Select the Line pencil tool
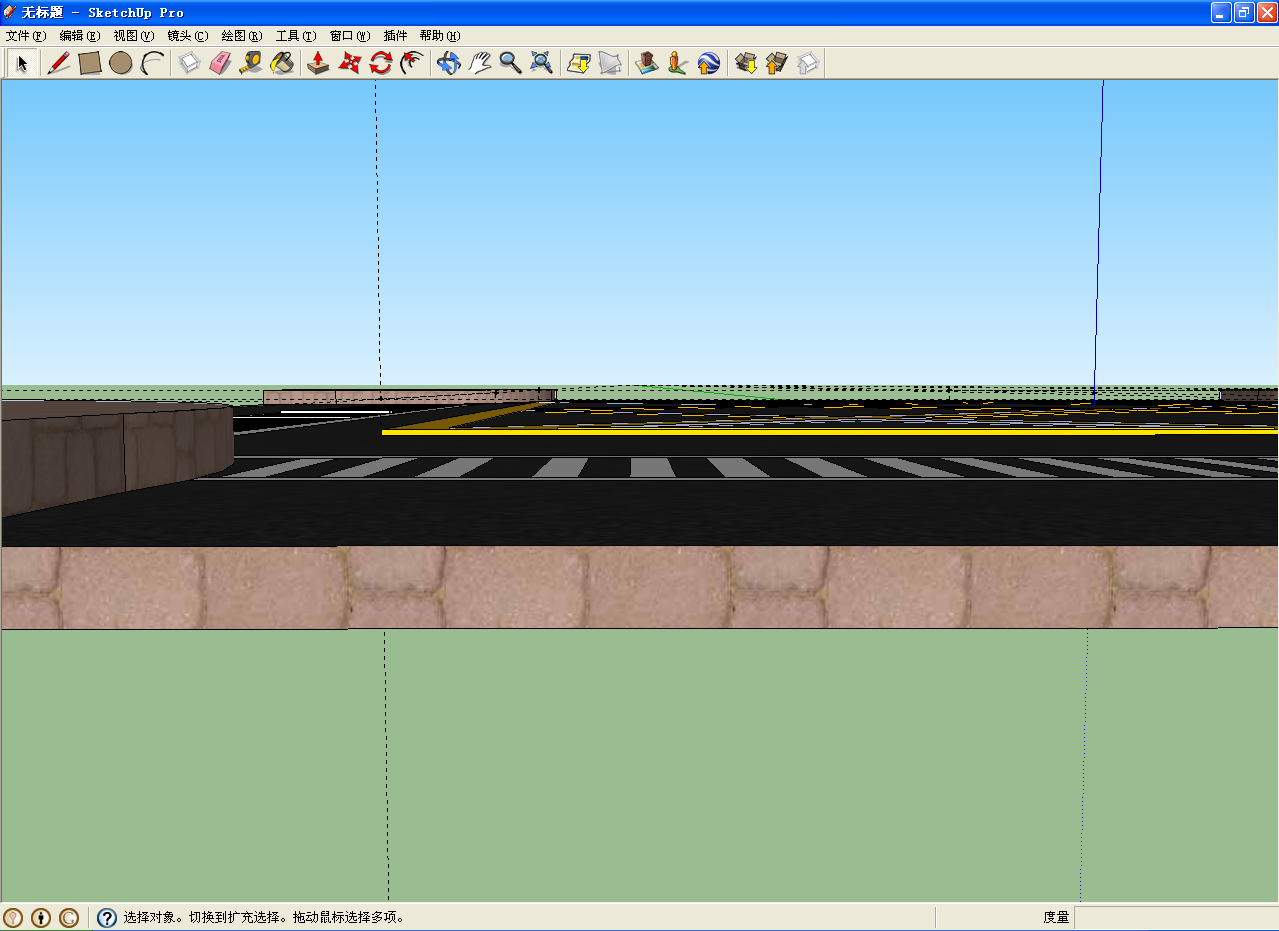The width and height of the screenshot is (1279, 931). click(59, 63)
